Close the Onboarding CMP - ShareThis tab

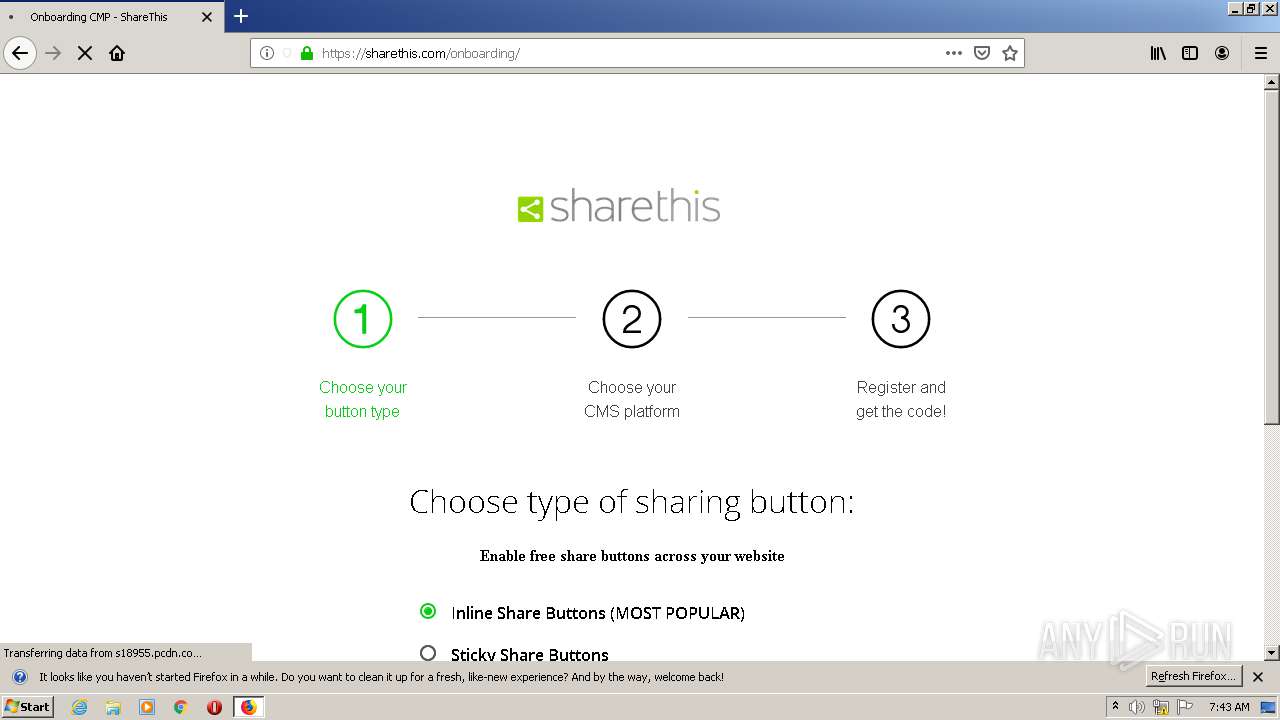(207, 17)
